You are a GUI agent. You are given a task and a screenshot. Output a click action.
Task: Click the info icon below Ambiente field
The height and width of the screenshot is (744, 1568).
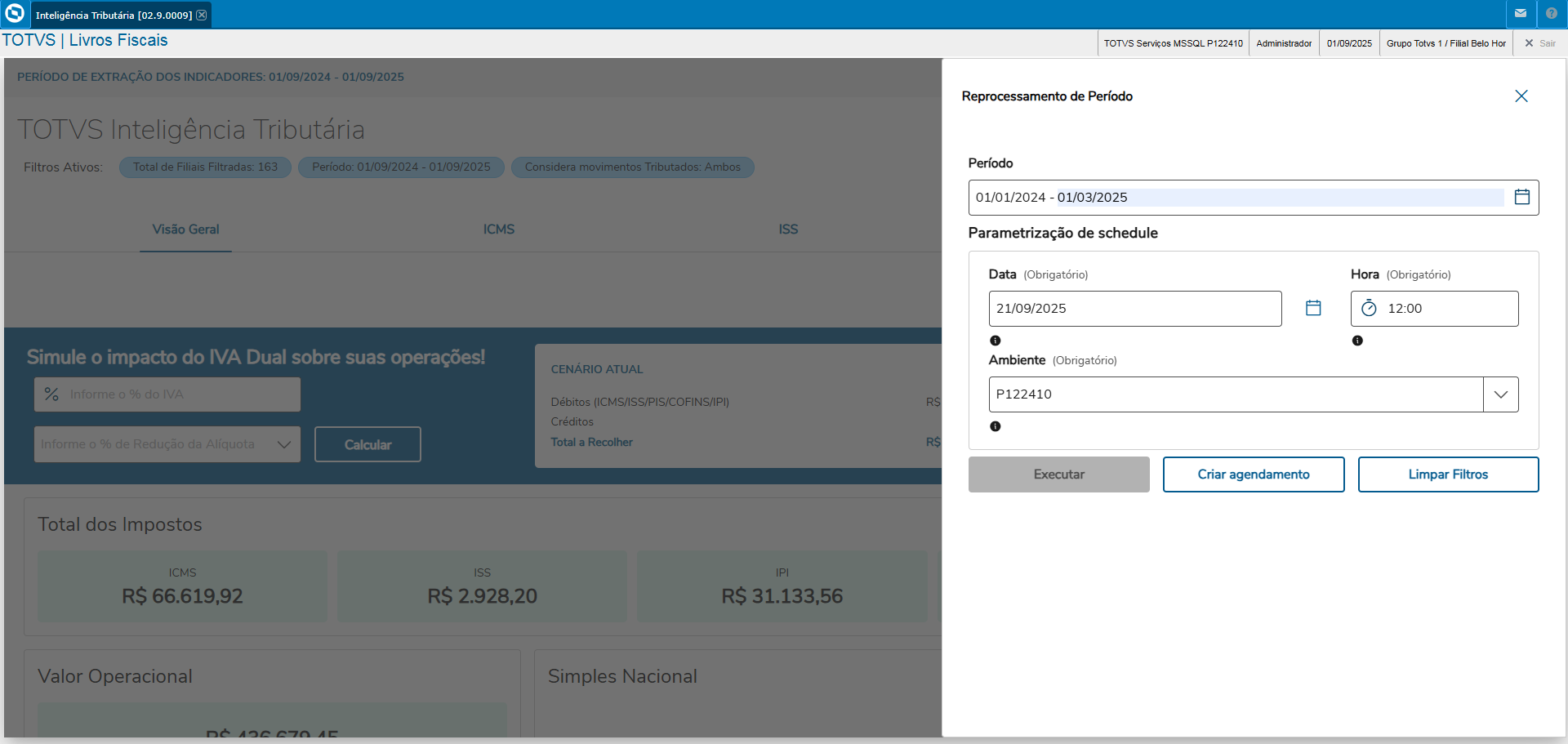coord(996,426)
